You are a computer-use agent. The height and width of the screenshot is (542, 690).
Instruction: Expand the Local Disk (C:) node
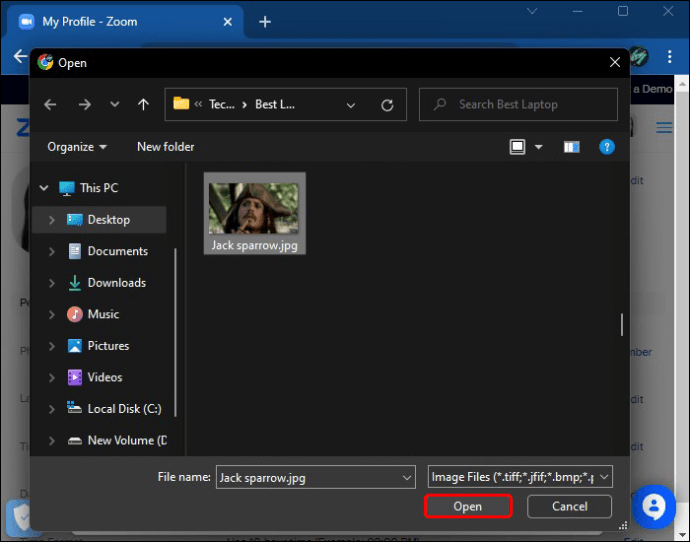pyautogui.click(x=51, y=409)
